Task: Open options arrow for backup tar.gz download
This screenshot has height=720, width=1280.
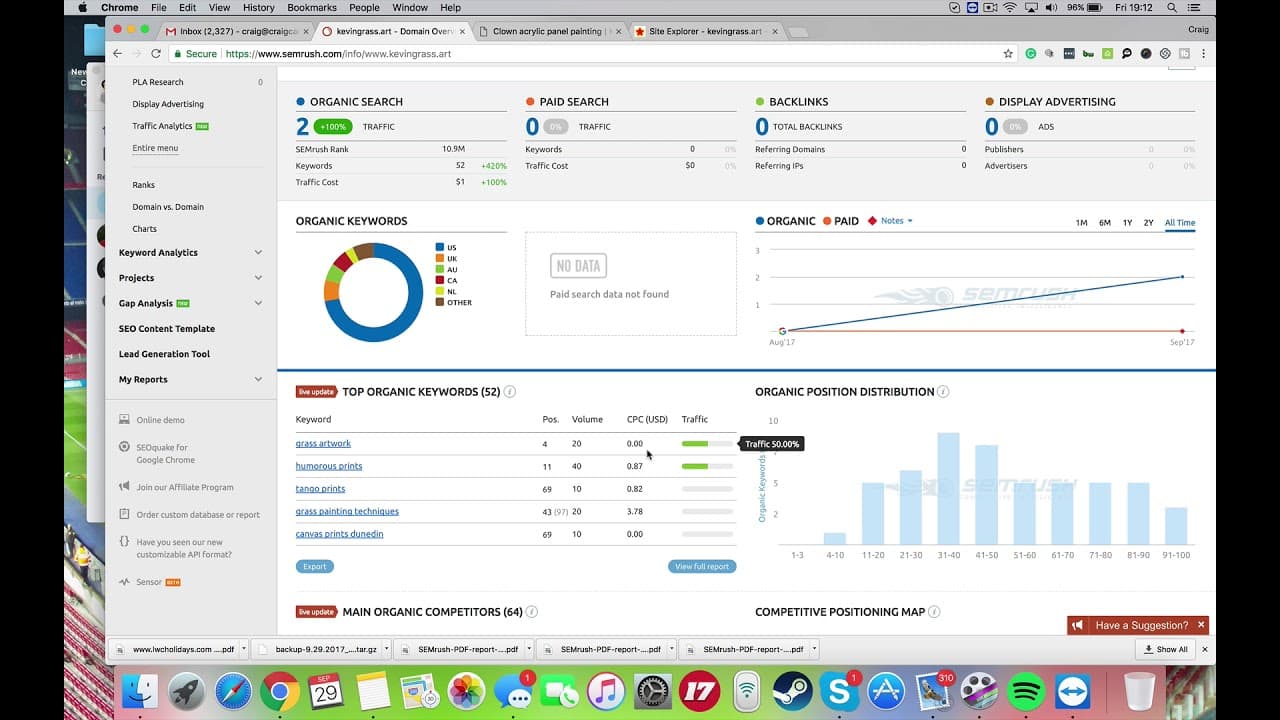Action: pyautogui.click(x=385, y=649)
